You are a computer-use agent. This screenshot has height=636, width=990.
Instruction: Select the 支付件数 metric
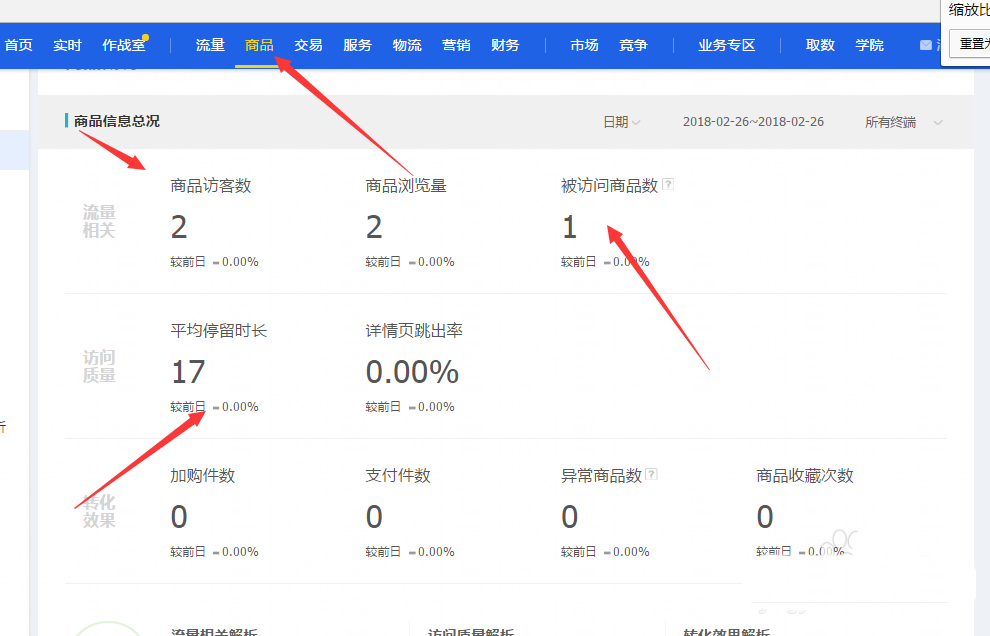398,476
